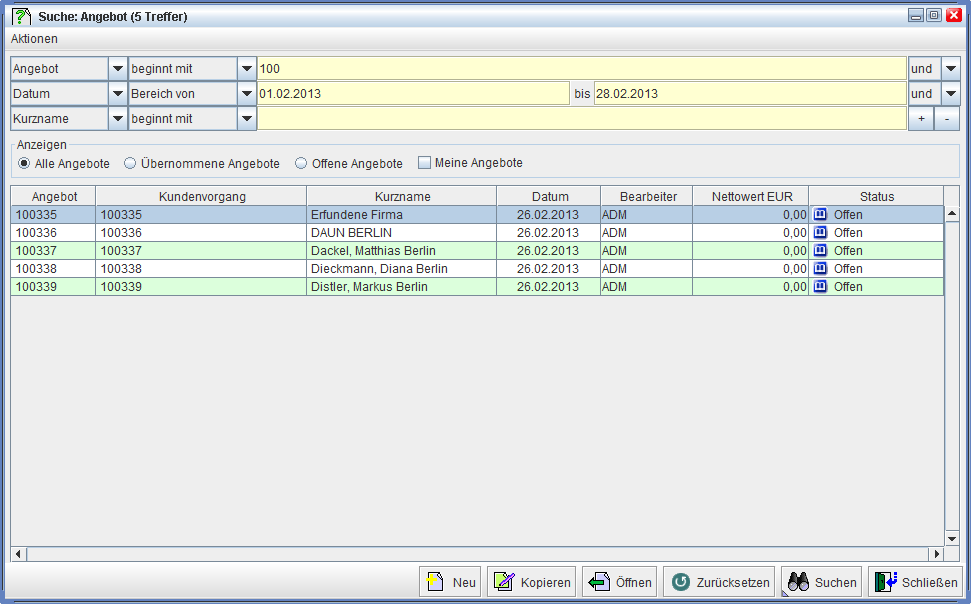This screenshot has width=971, height=604.
Task: Click the Schließen door icon
Action: [x=885, y=582]
